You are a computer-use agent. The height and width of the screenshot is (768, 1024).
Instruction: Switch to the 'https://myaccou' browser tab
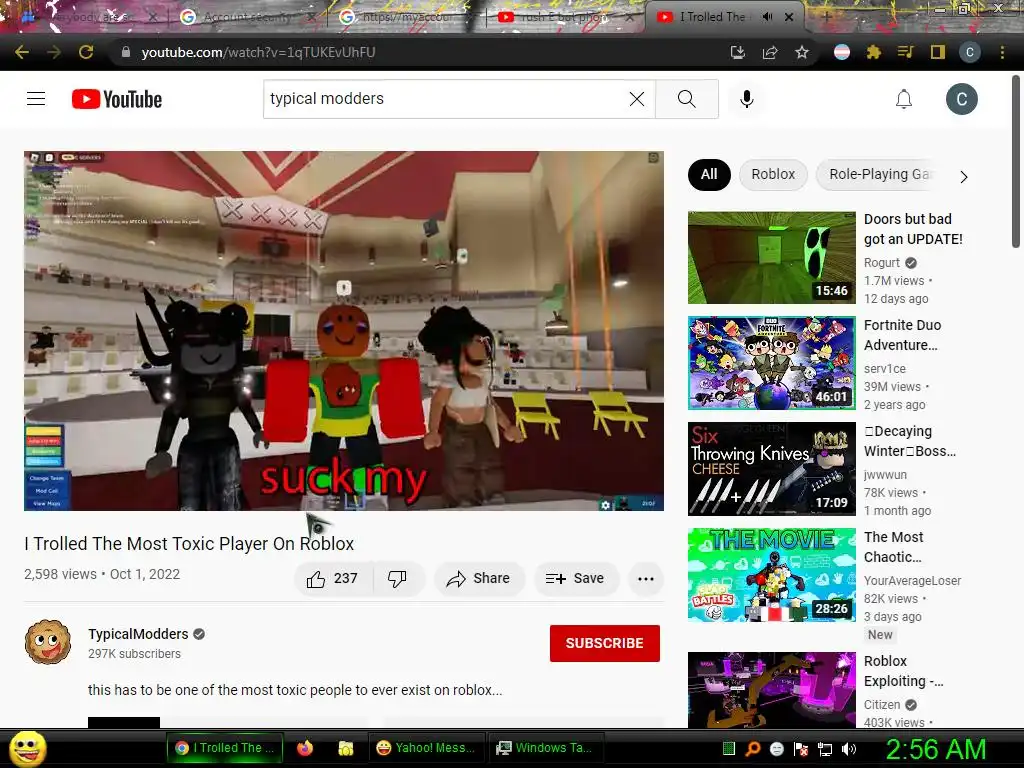tap(406, 17)
